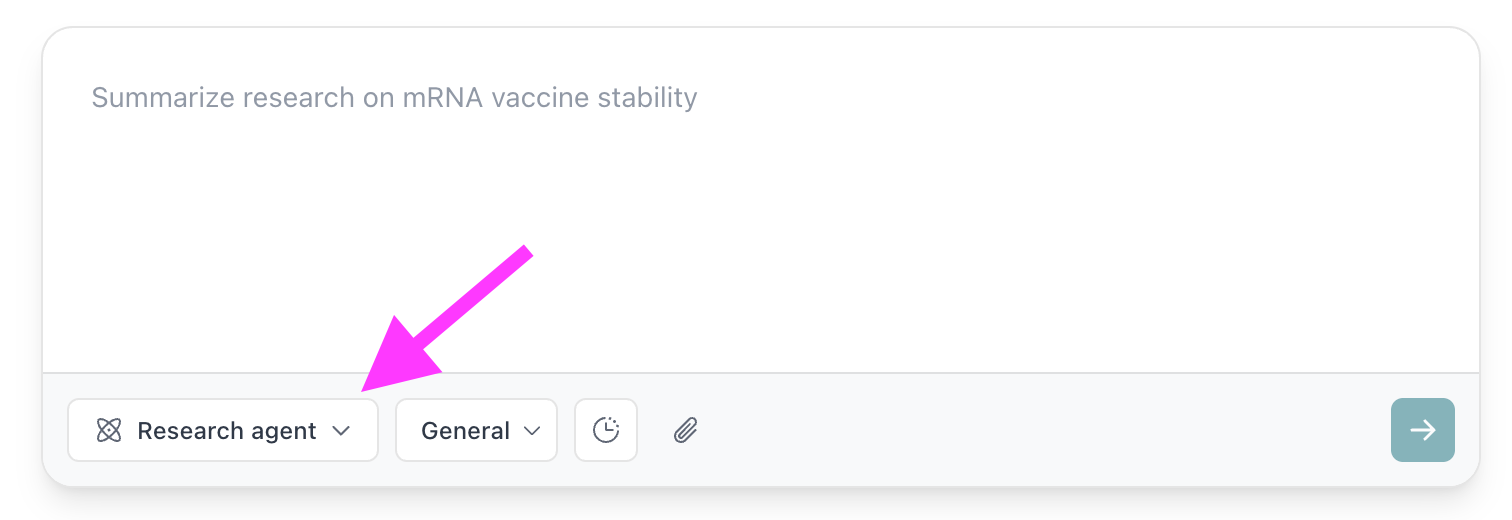1512x520 pixels.
Task: Submit the prompt with the arrow button
Action: 1422,430
